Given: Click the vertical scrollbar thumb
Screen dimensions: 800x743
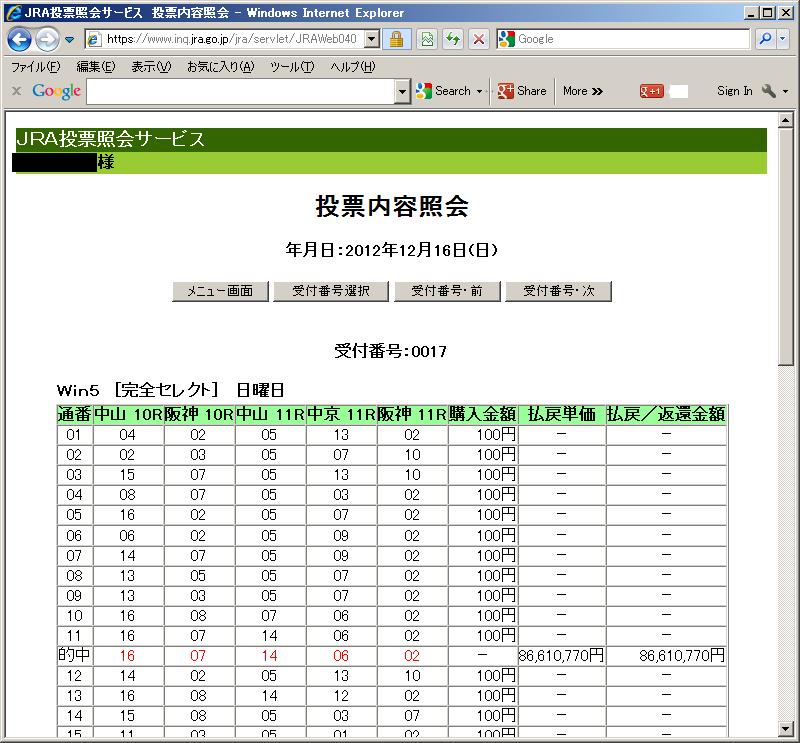Looking at the screenshot, I should [x=785, y=246].
